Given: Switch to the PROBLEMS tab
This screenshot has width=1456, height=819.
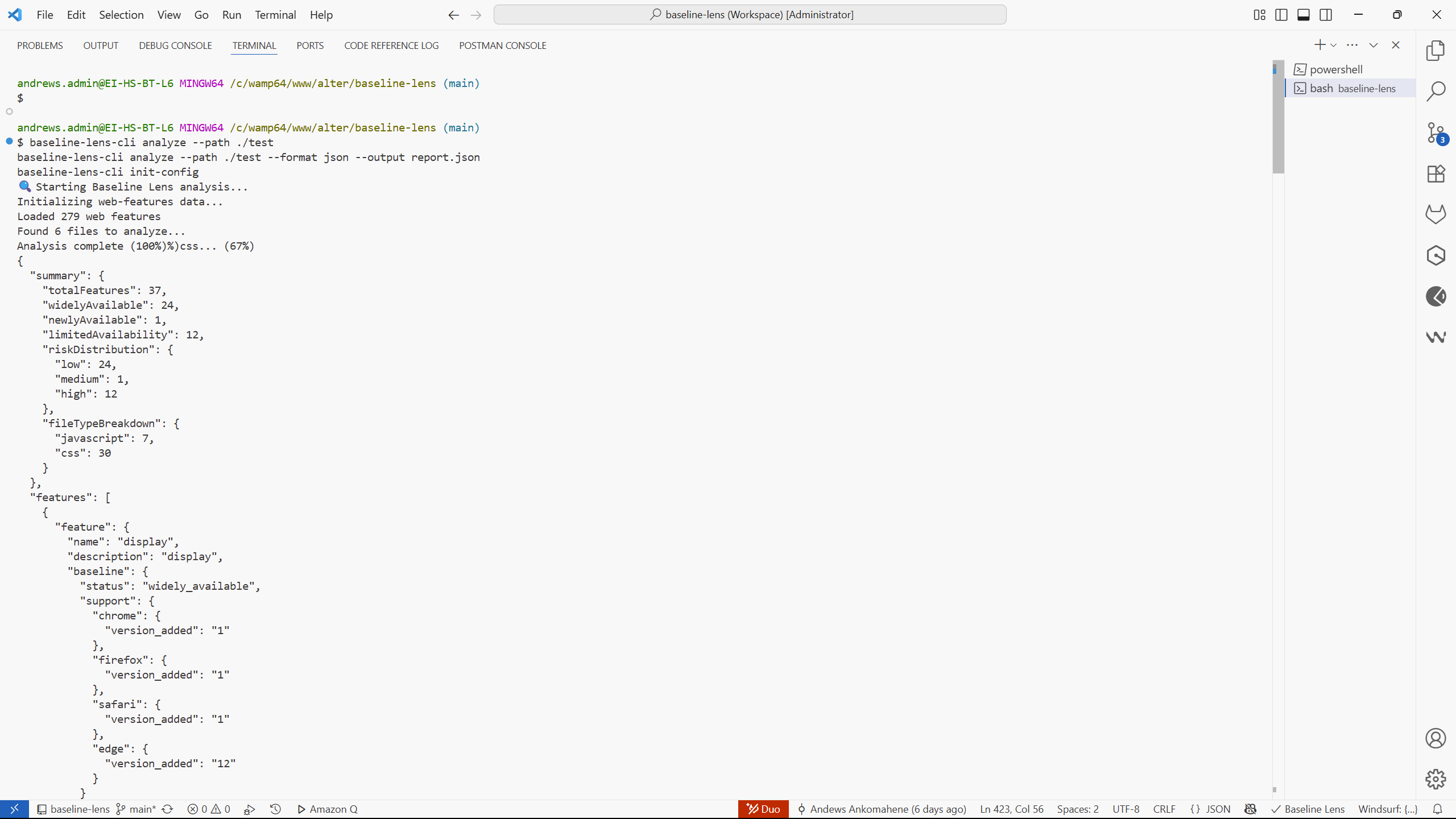Looking at the screenshot, I should (x=40, y=45).
